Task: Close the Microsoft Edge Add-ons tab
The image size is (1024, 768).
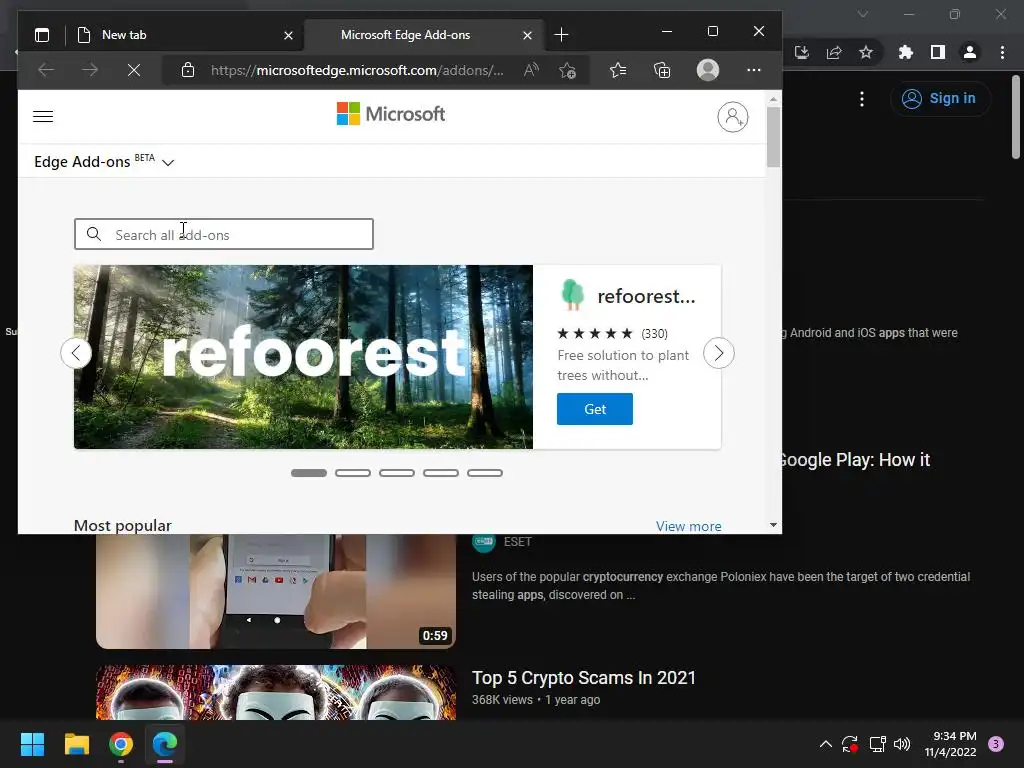Action: point(527,35)
